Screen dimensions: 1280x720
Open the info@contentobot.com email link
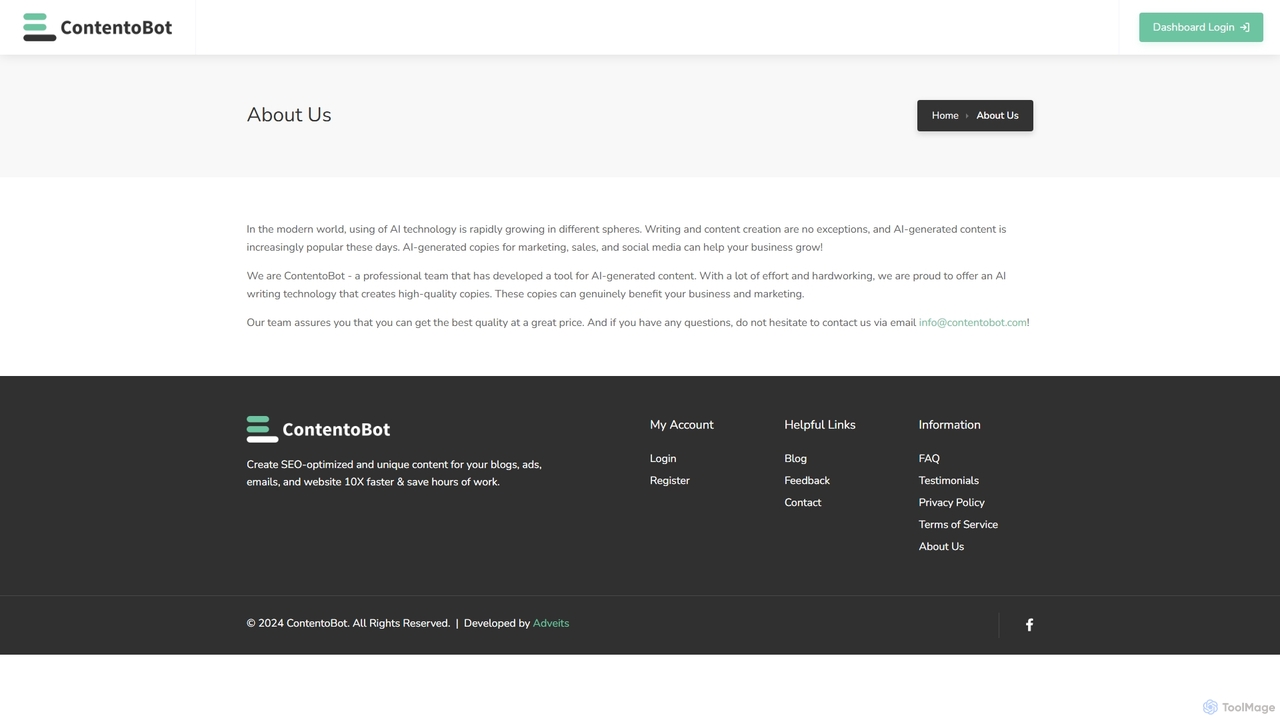tap(973, 323)
